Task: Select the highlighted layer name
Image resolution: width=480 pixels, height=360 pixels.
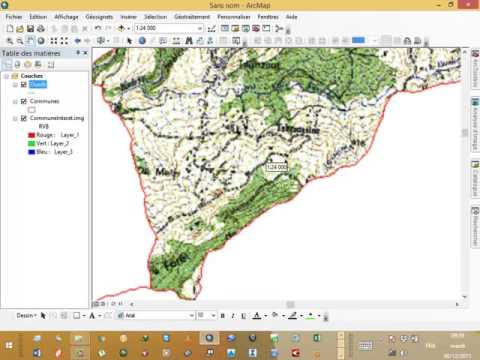Action: tap(38, 85)
